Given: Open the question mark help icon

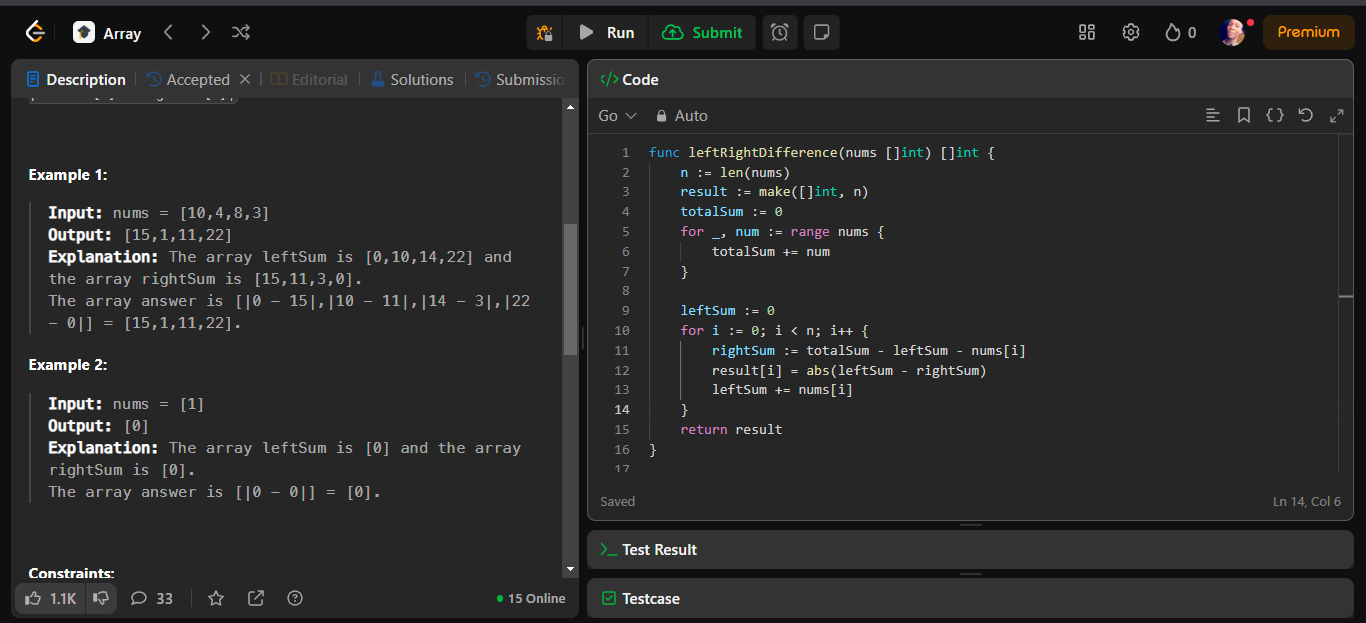Looking at the screenshot, I should click(295, 598).
